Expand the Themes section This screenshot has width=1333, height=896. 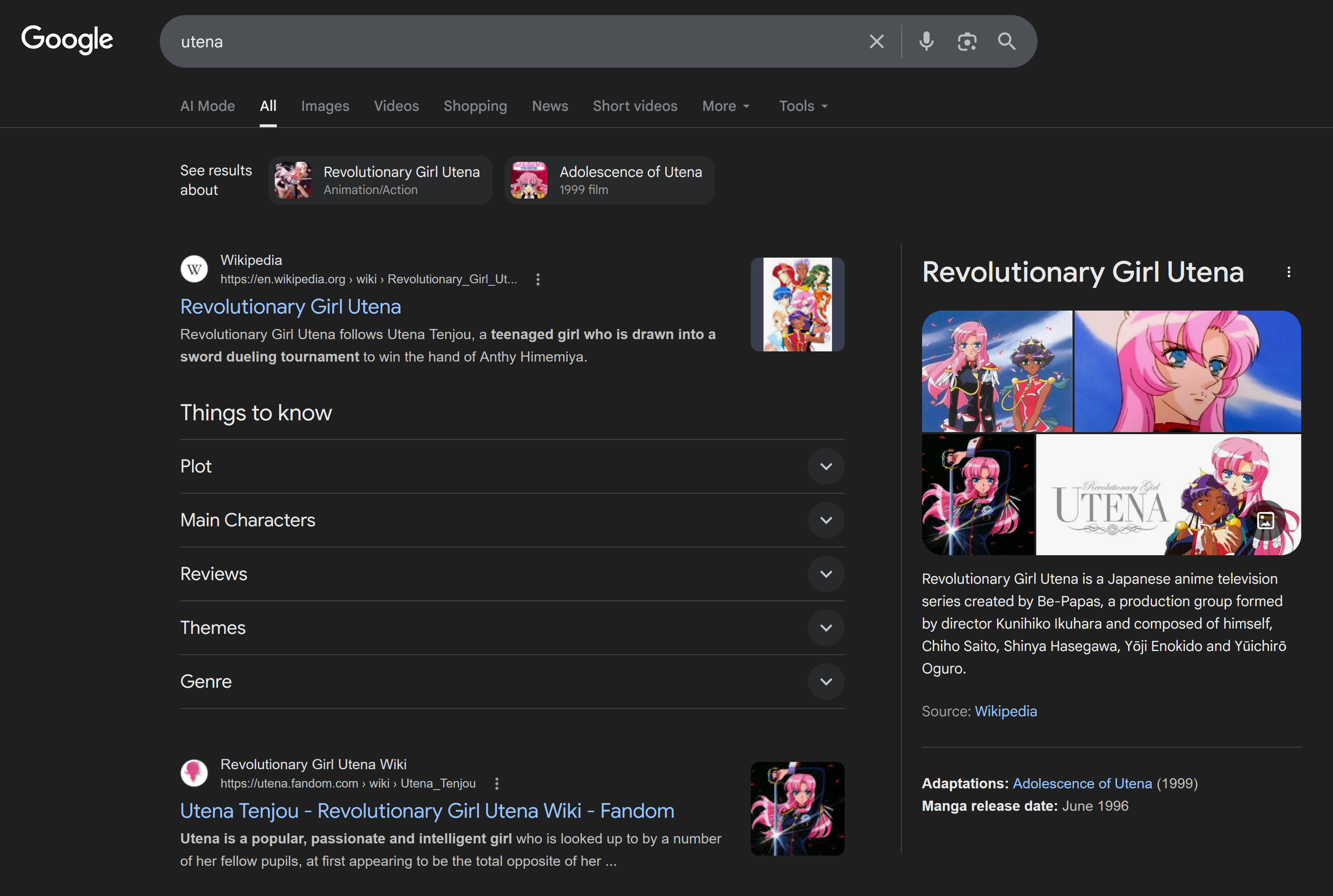825,628
